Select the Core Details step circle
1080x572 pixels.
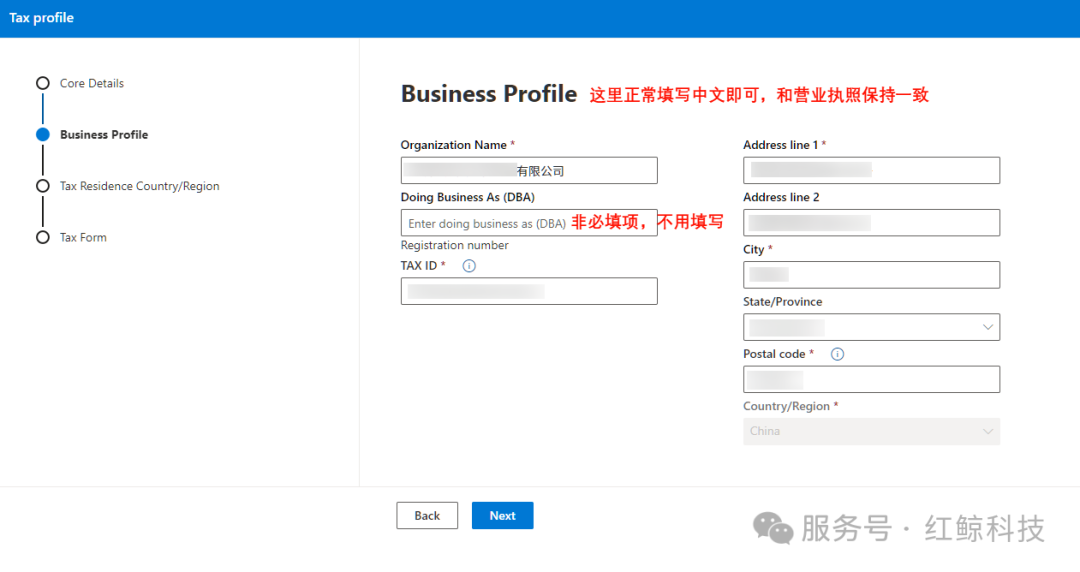point(43,83)
